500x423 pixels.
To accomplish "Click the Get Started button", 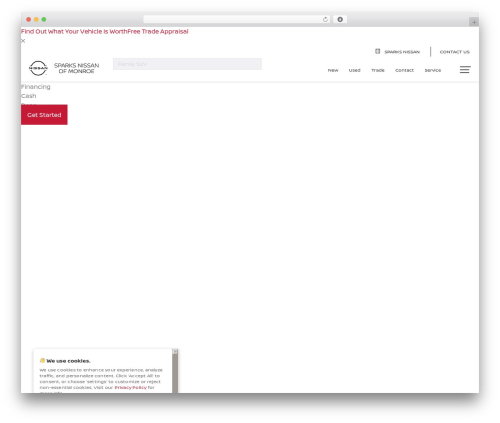I will point(44,115).
